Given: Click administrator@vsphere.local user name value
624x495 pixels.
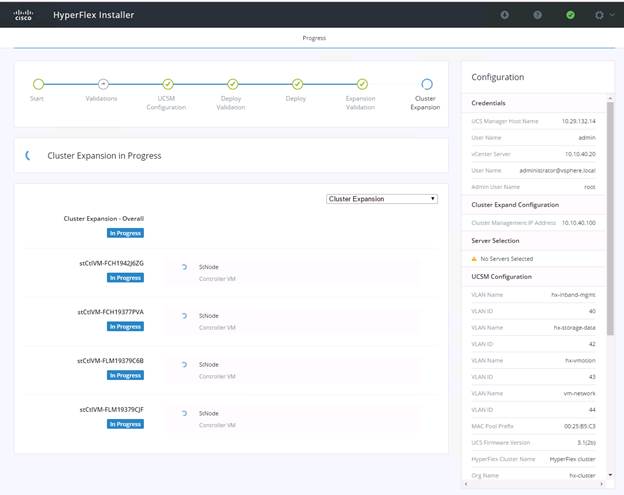Looking at the screenshot, I should click(x=558, y=170).
